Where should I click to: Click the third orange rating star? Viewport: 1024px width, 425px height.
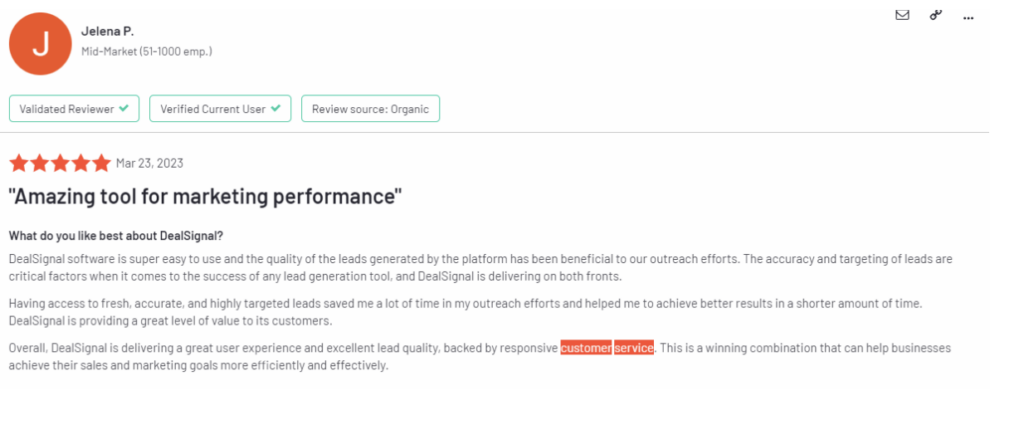pos(60,163)
